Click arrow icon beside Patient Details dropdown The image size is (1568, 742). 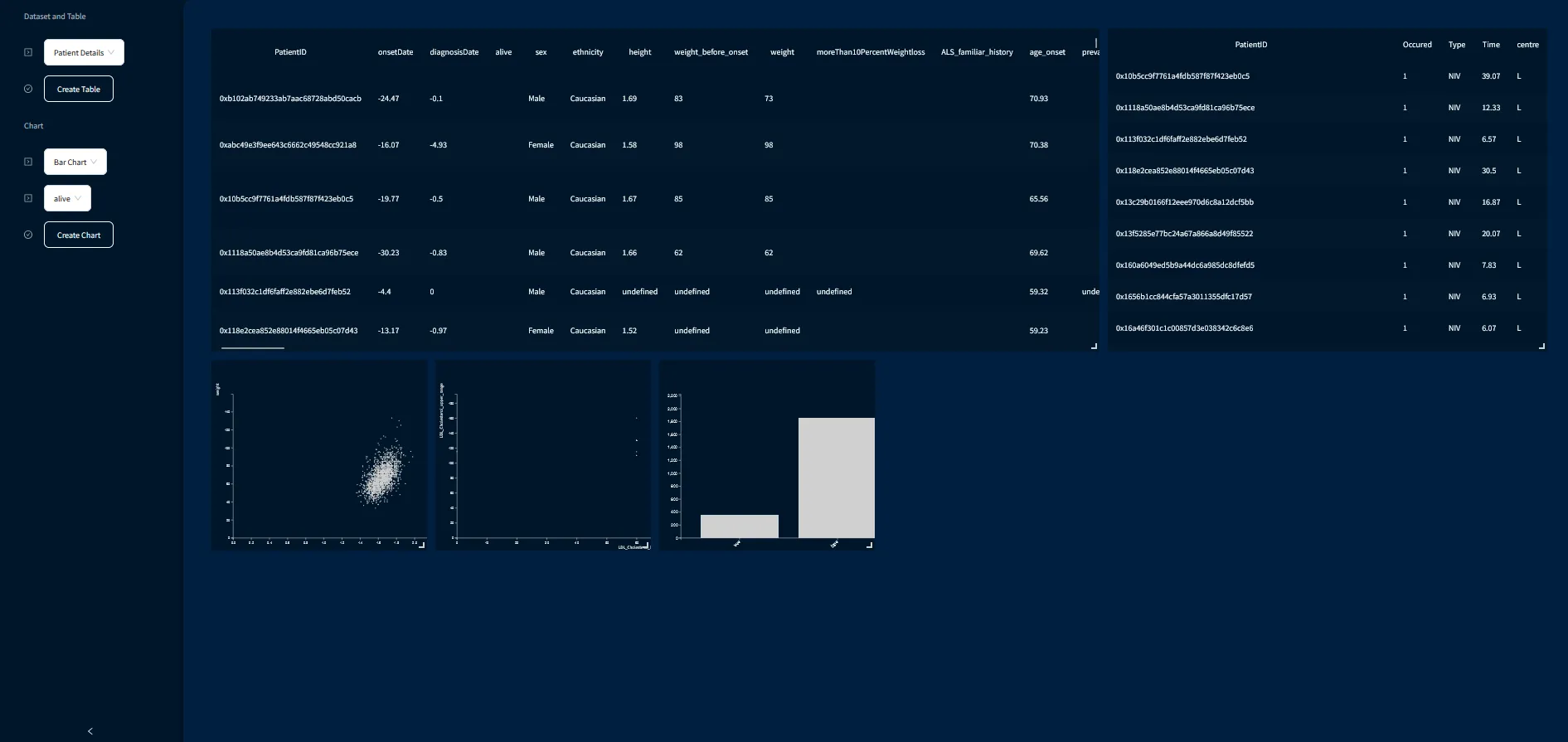click(x=28, y=52)
